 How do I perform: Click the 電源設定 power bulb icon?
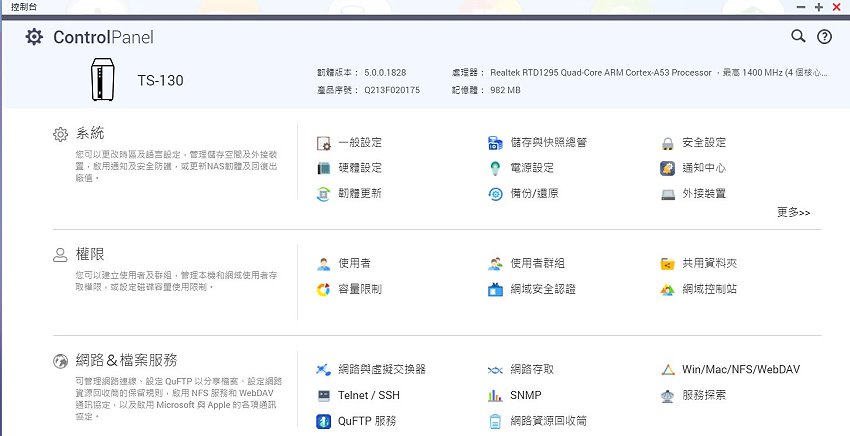tap(495, 168)
